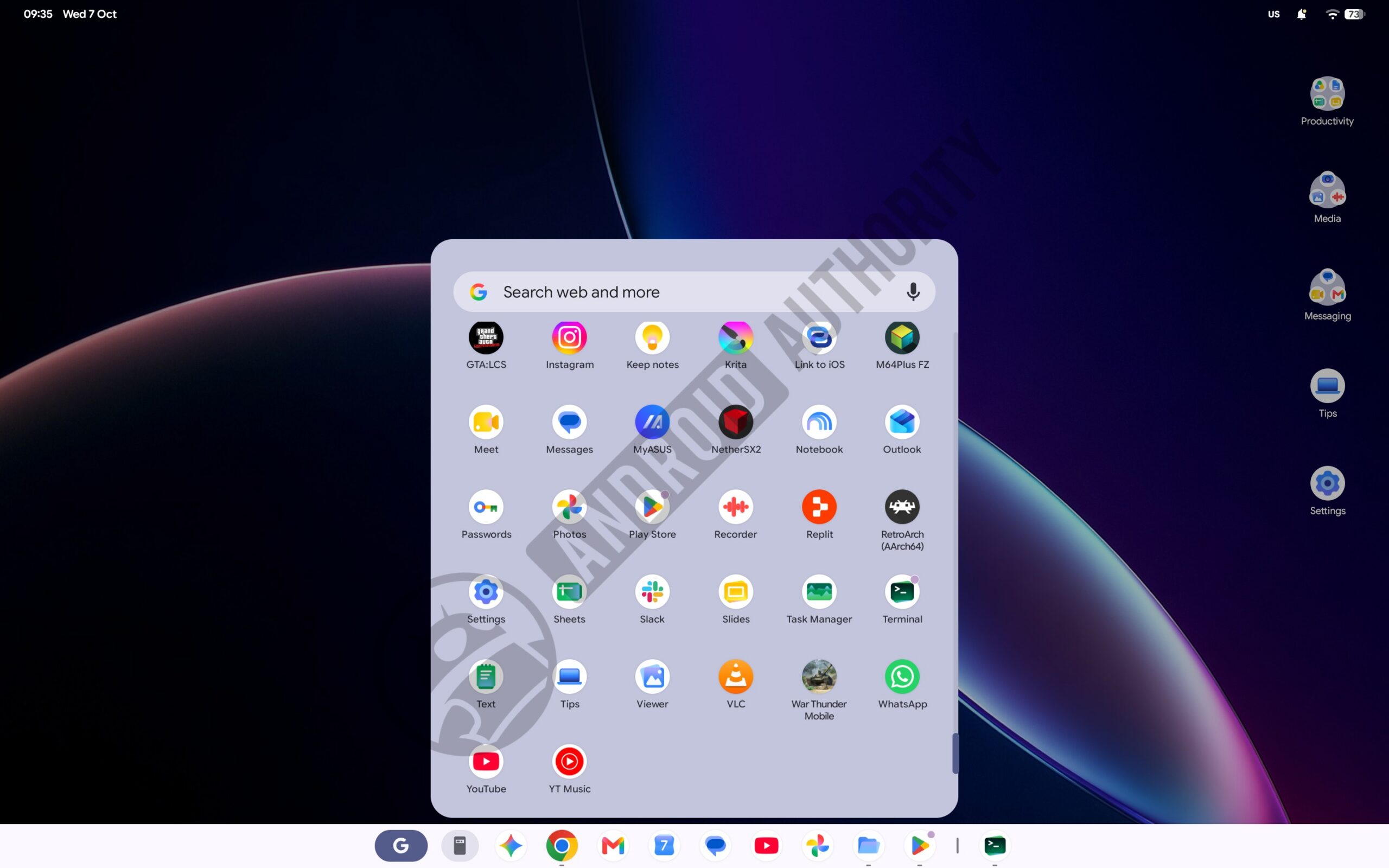Viewport: 1389px width, 868px height.
Task: Open Link to iOS app
Action: click(x=819, y=337)
